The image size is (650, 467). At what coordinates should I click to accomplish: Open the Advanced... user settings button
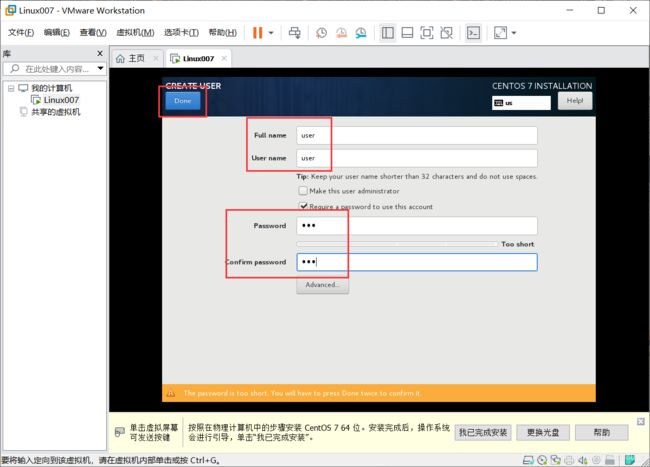(x=323, y=285)
